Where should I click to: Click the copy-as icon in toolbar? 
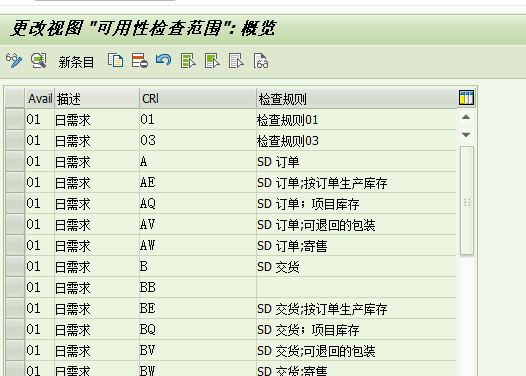click(x=115, y=61)
